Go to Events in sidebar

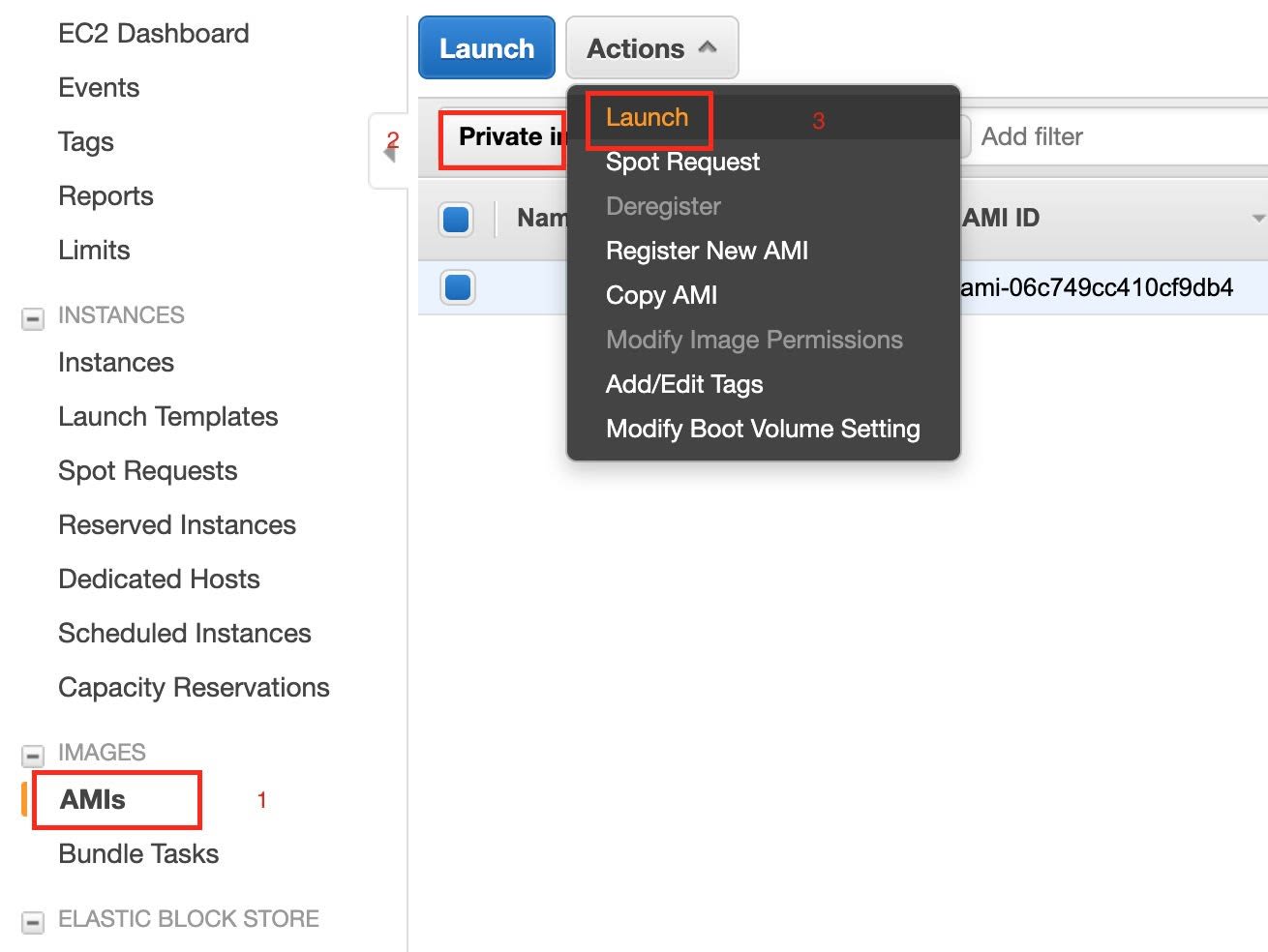[99, 88]
